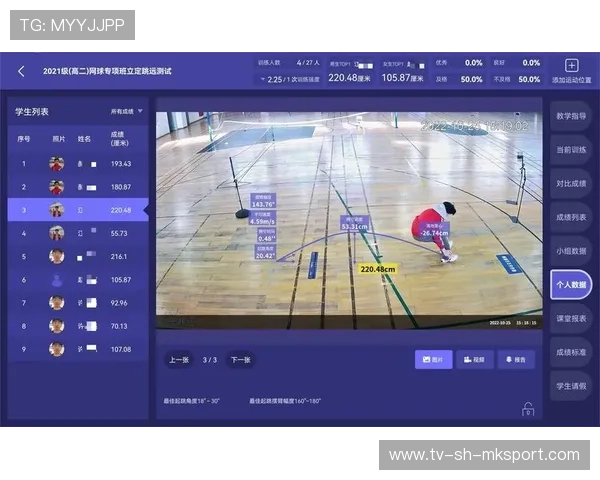Expand the 2.25 训练强度 dropdown arrow
Screen dimensions: 600x480
[264, 78]
